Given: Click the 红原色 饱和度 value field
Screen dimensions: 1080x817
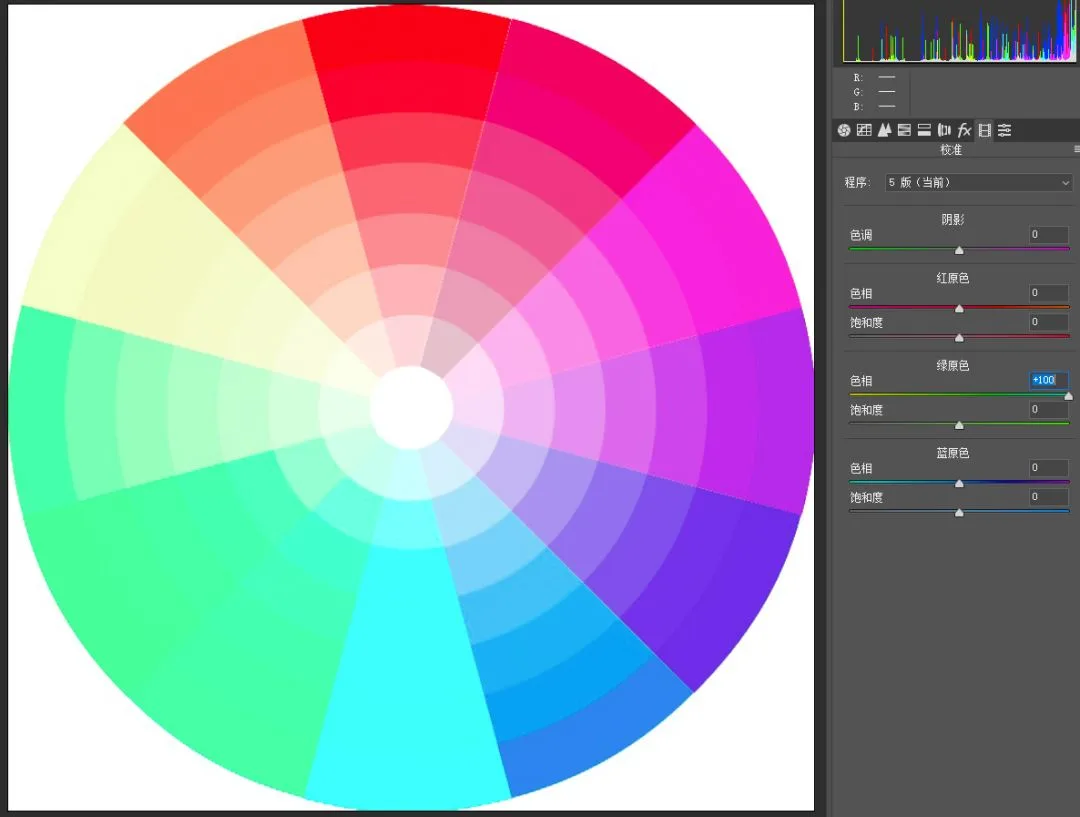Looking at the screenshot, I should [1048, 322].
